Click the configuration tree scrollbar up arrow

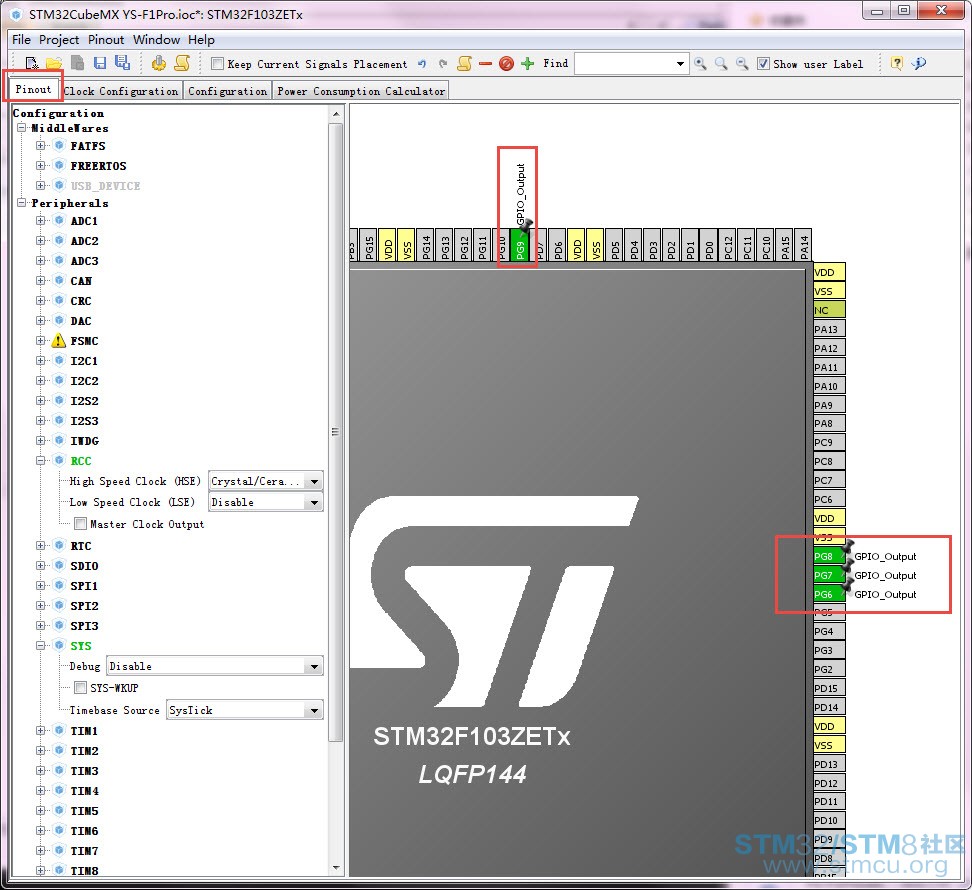pyautogui.click(x=336, y=115)
